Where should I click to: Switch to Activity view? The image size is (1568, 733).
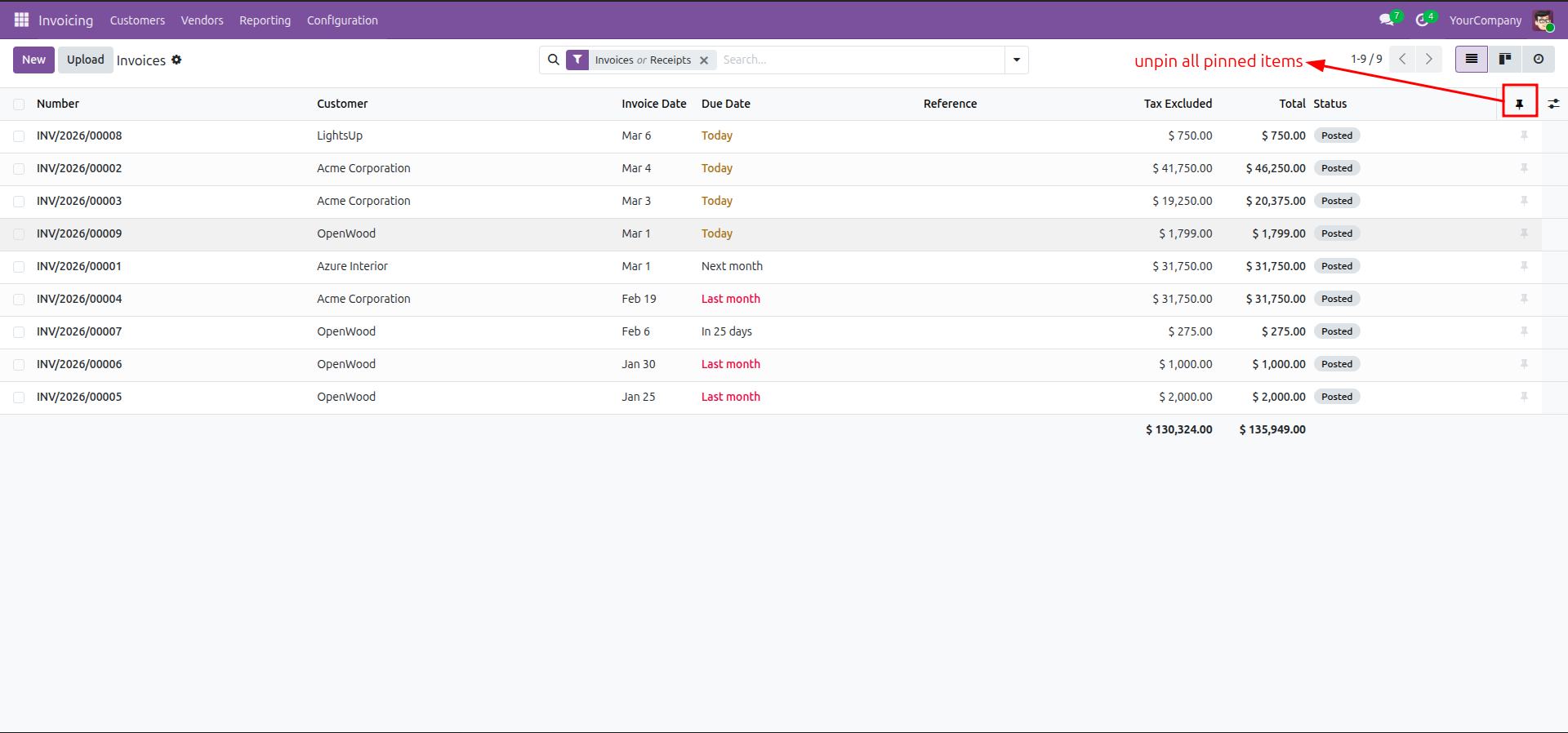tap(1538, 59)
